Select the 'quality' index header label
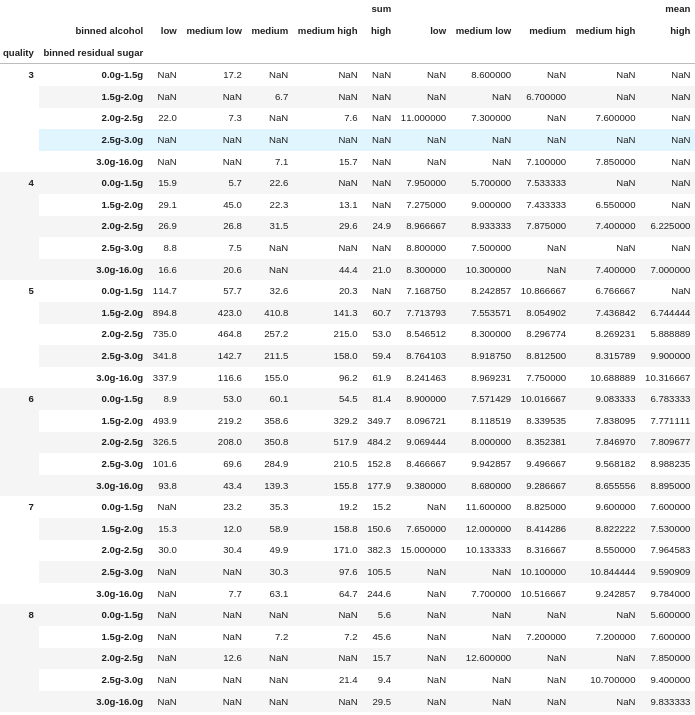Viewport: 695px width, 715px height. coord(18,53)
